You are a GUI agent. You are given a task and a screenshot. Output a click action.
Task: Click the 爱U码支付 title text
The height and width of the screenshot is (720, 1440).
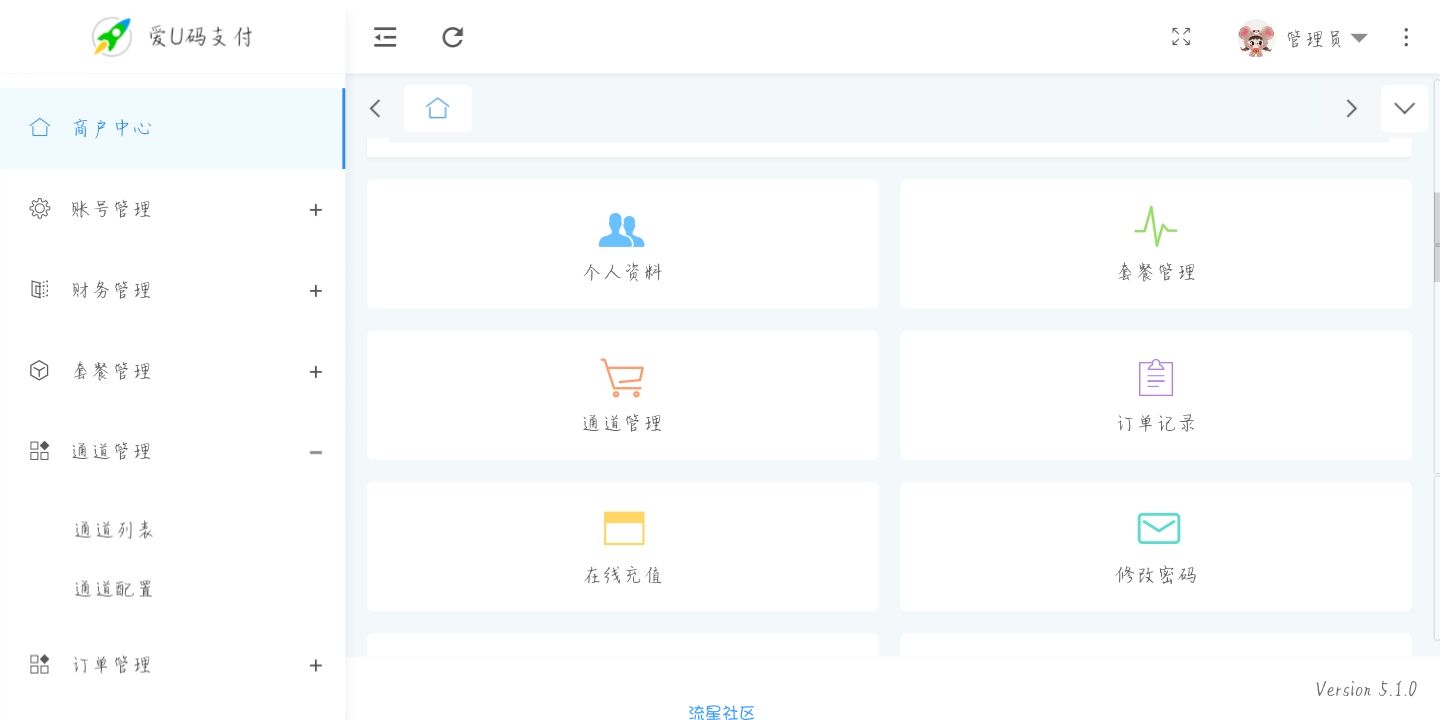(201, 38)
